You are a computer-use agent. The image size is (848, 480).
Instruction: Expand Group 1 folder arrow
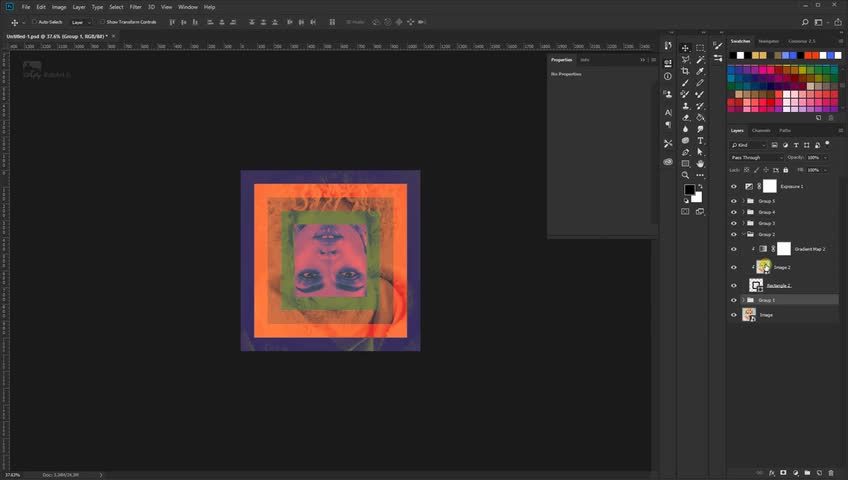point(744,300)
